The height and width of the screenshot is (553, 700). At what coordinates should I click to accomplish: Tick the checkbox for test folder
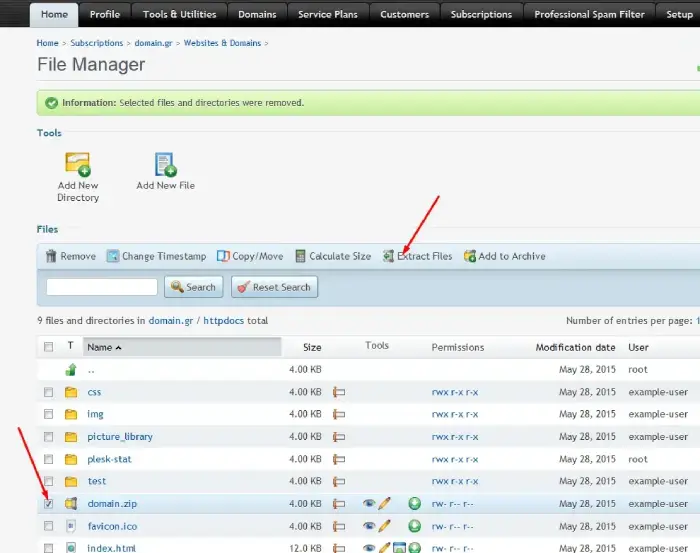pos(48,481)
